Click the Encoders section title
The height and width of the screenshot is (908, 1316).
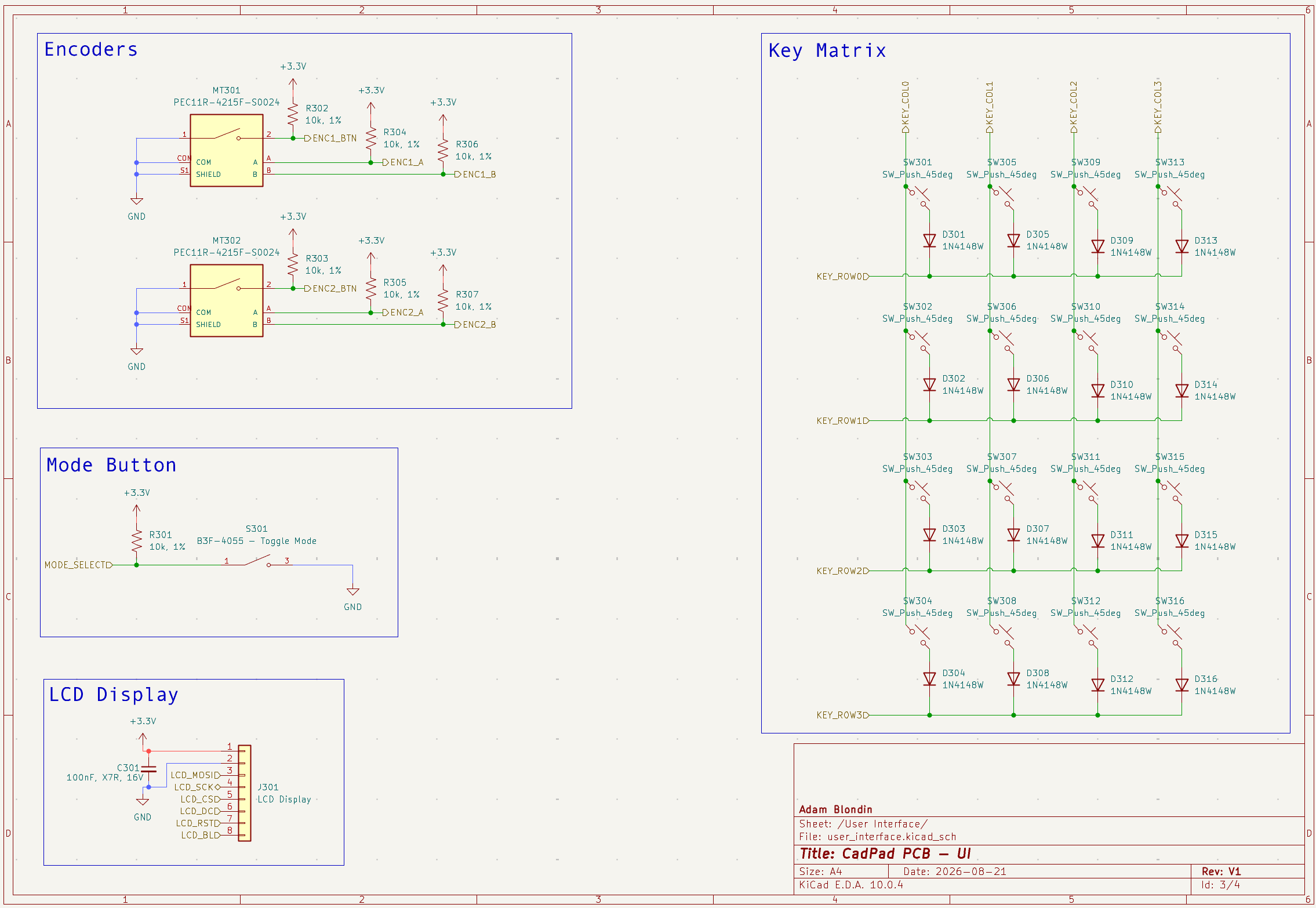point(91,49)
